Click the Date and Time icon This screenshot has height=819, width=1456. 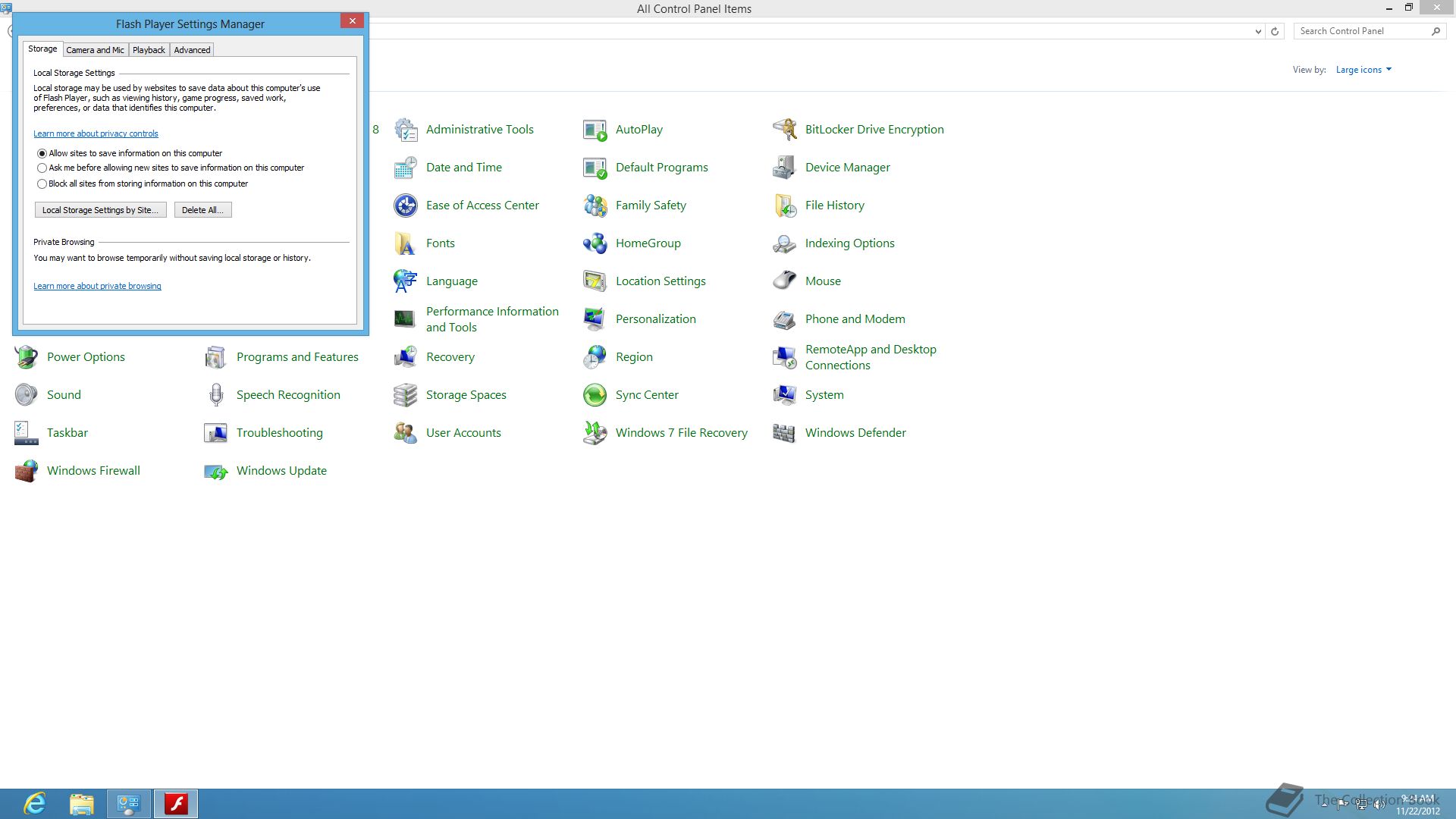(x=406, y=168)
